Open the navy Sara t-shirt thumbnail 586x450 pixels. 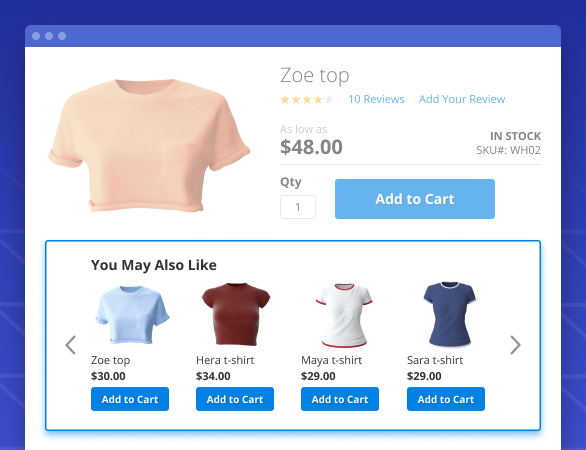click(450, 314)
